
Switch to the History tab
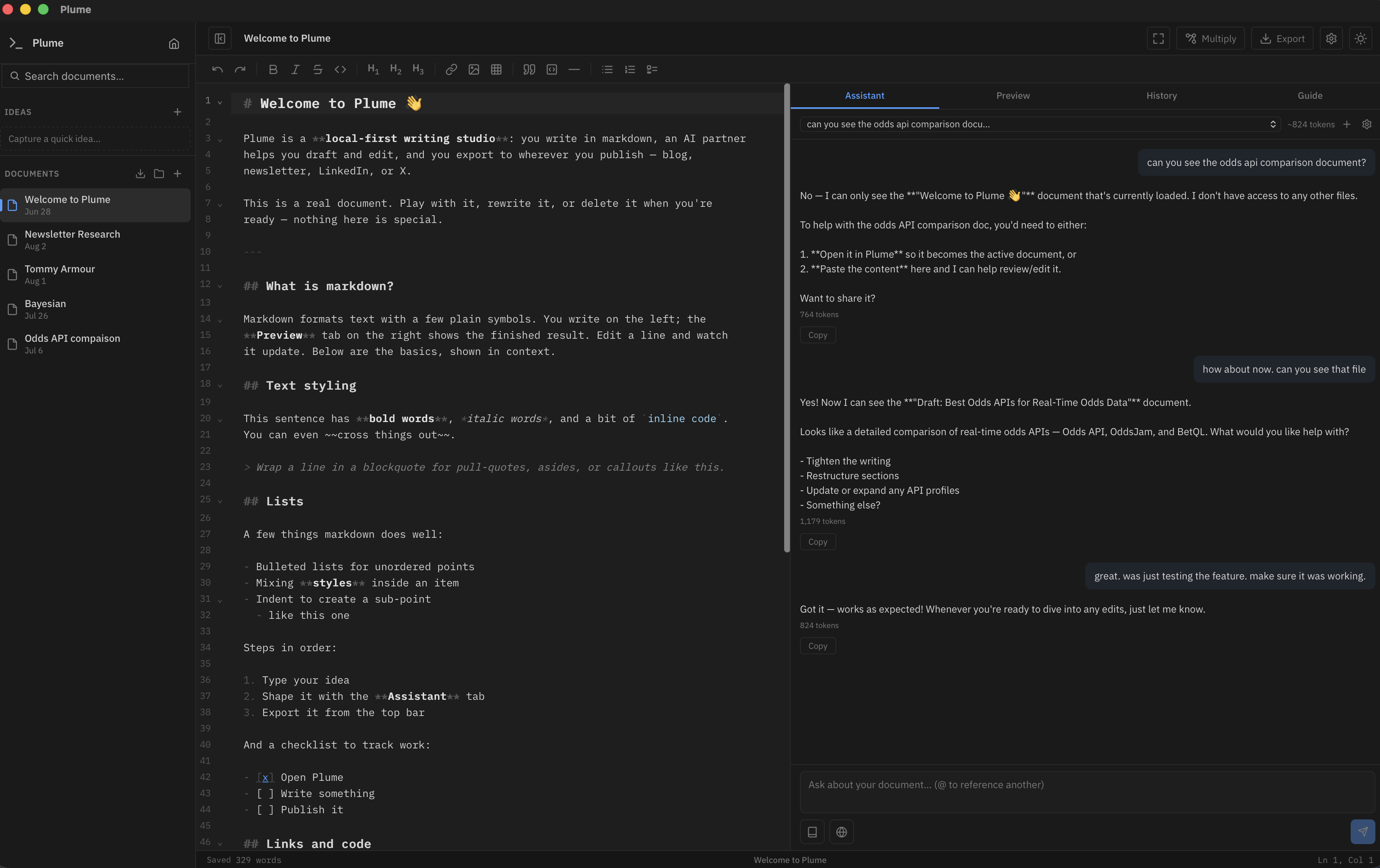pyautogui.click(x=1161, y=96)
